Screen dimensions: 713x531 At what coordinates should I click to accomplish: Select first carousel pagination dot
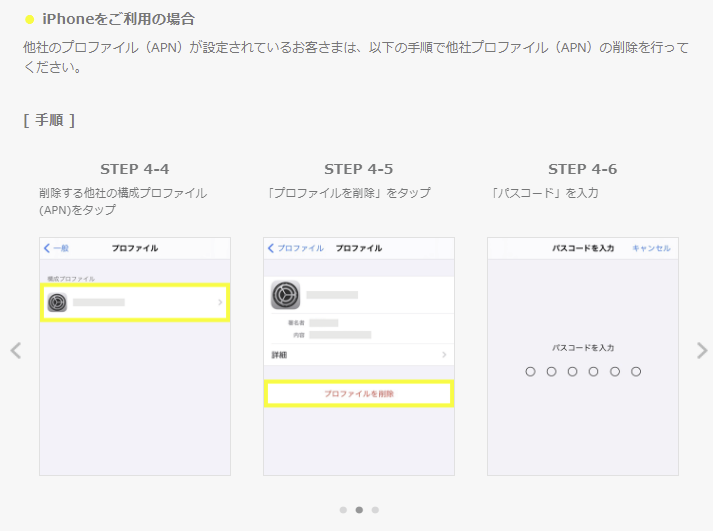tap(343, 510)
